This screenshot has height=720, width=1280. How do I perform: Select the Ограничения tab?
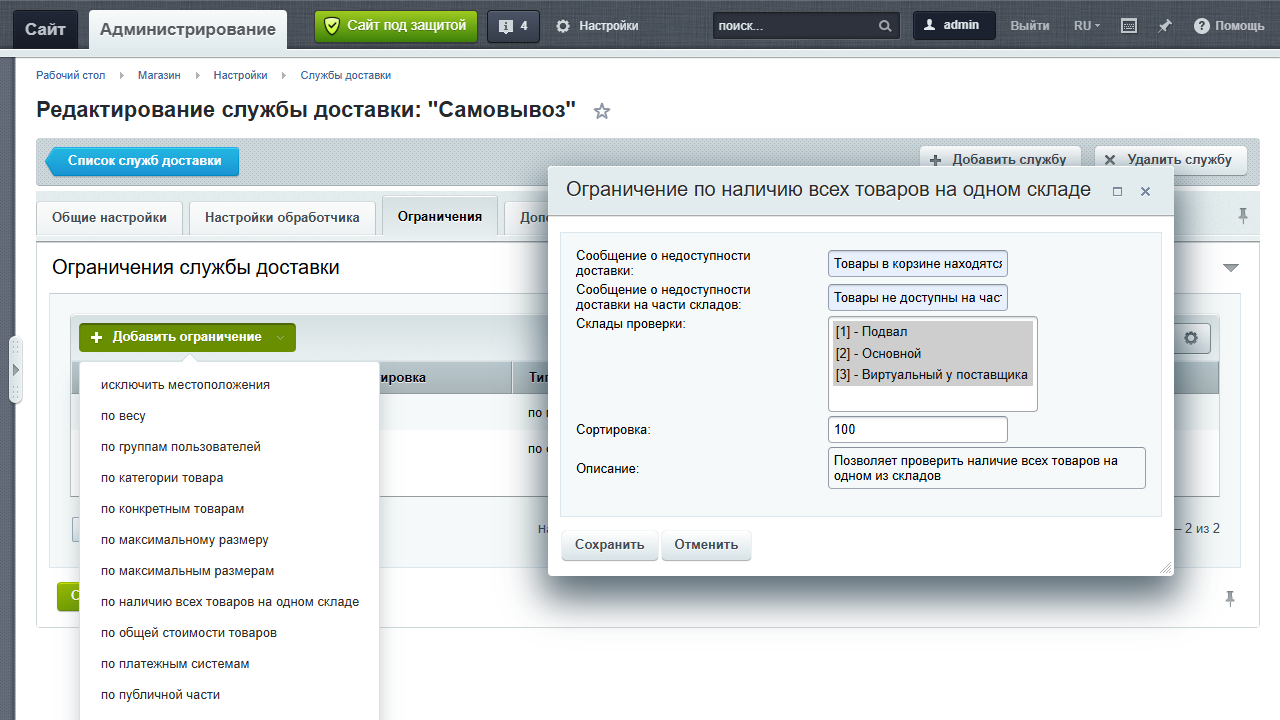point(440,216)
